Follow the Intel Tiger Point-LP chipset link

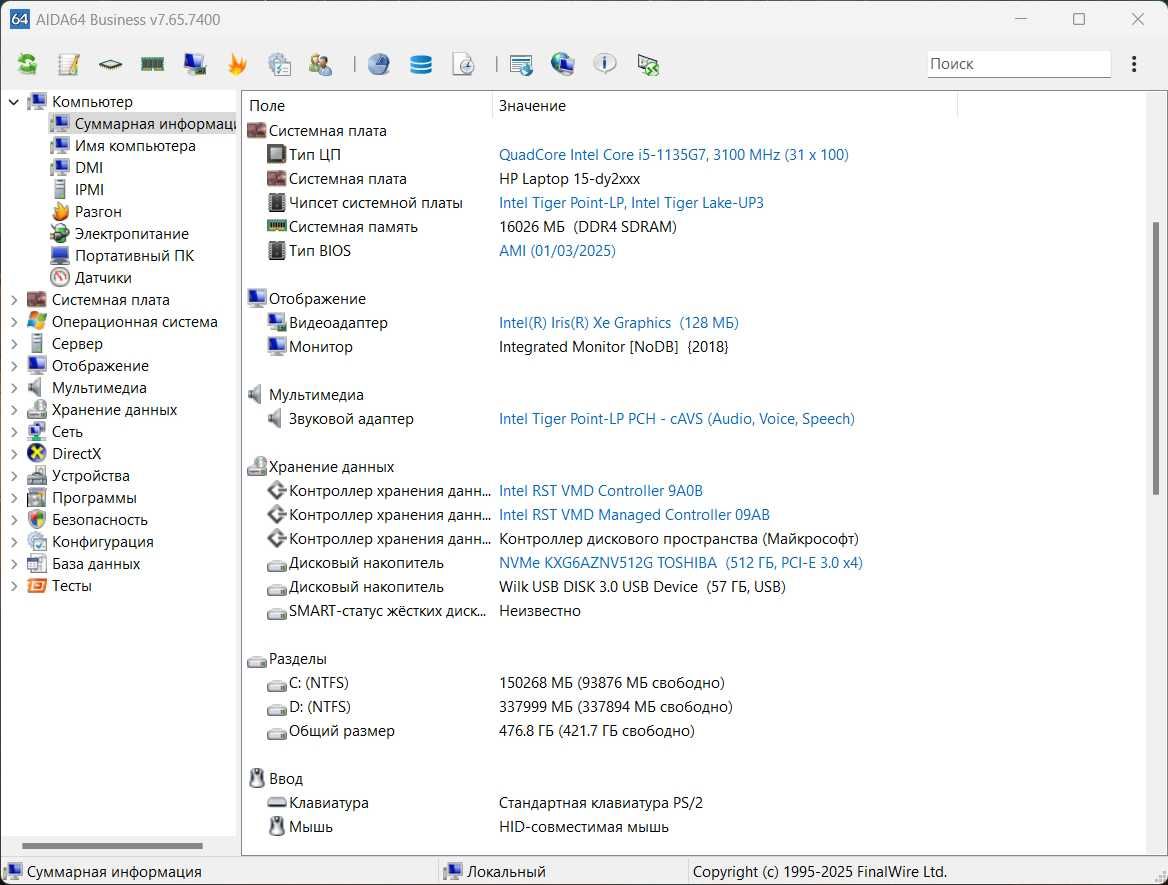pyautogui.click(x=631, y=203)
